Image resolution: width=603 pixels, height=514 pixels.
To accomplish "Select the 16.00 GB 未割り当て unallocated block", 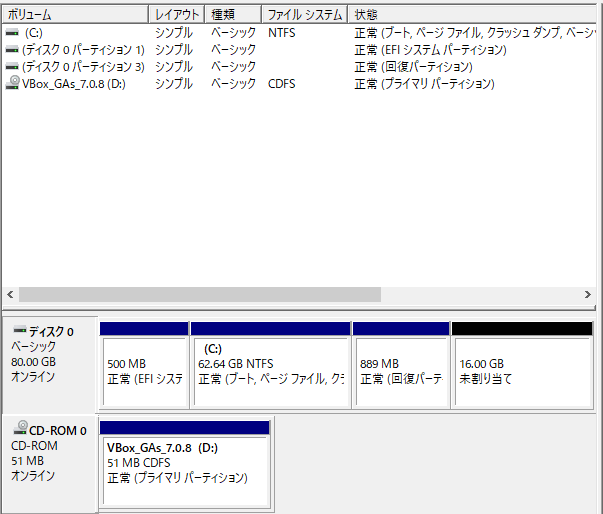I will (522, 365).
